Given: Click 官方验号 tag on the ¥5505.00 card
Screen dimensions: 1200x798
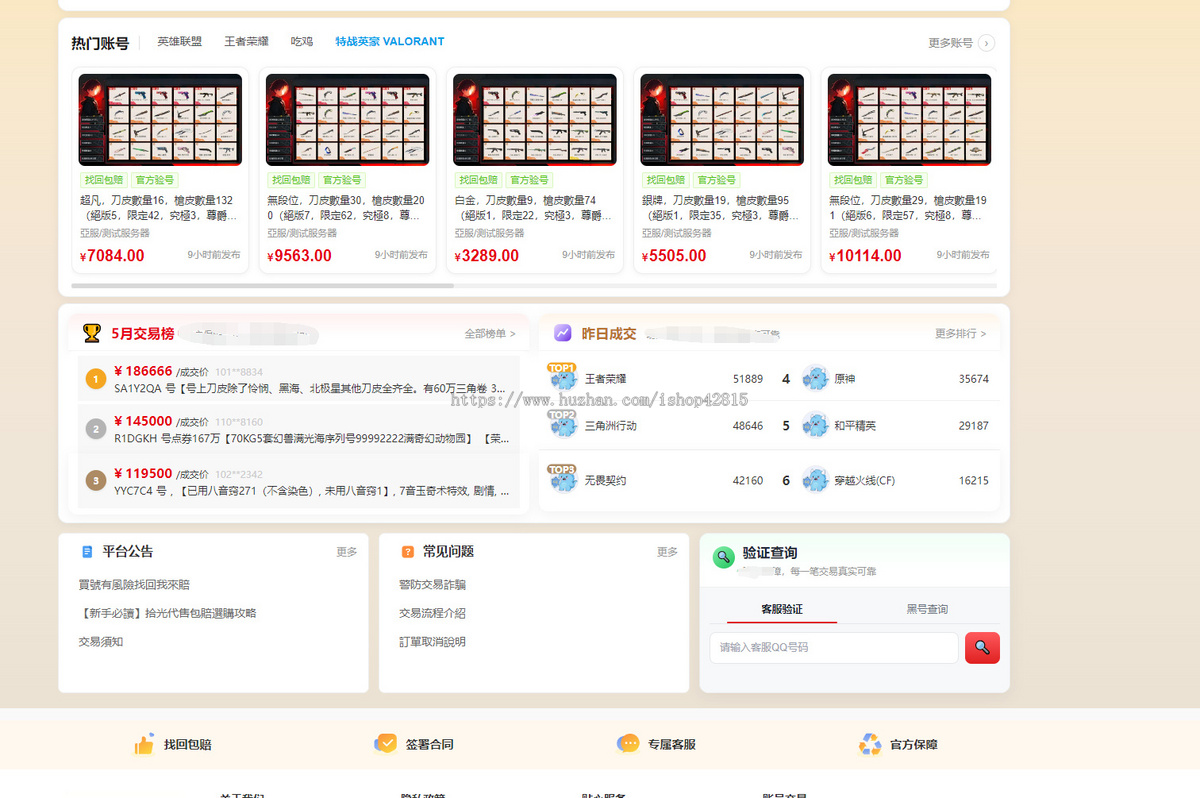Looking at the screenshot, I should pos(717,180).
